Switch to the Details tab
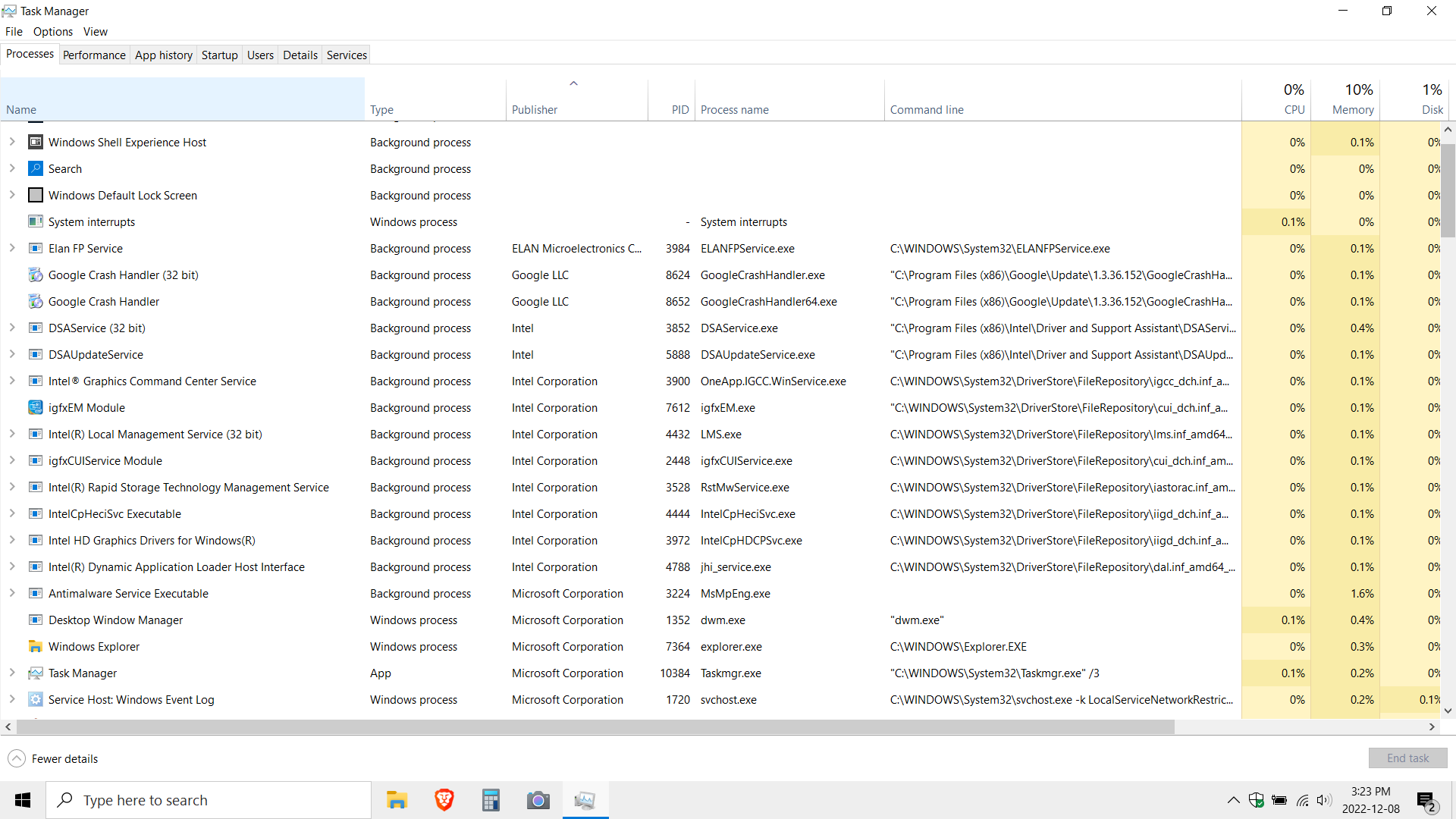Viewport: 1456px width, 819px height. 300,55
